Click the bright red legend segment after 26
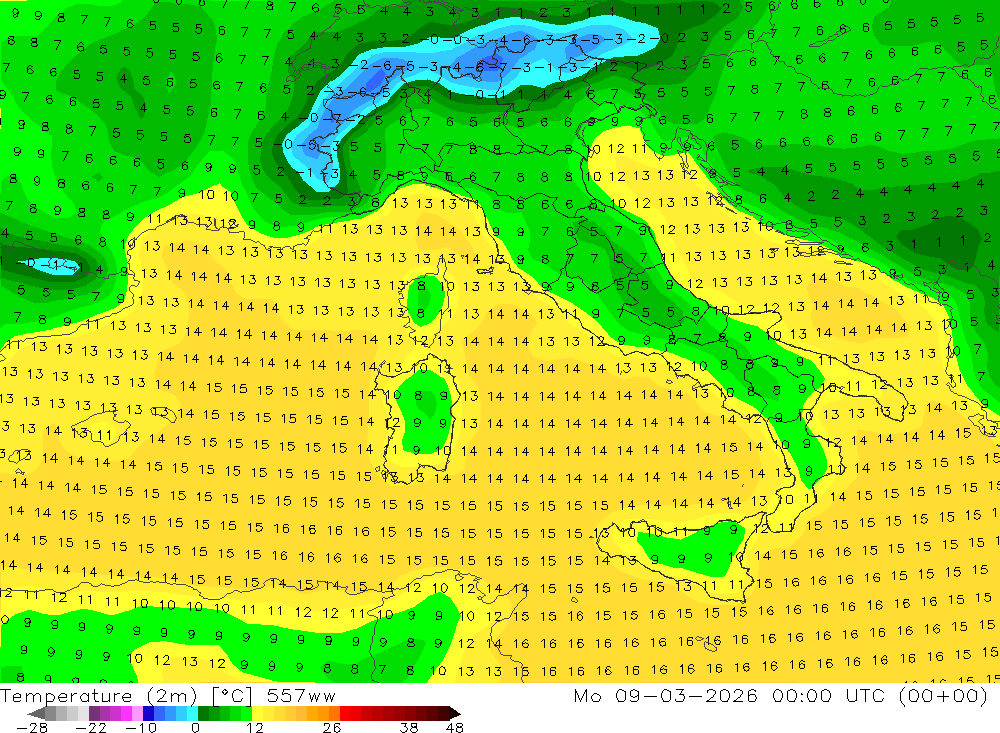 tap(345, 713)
